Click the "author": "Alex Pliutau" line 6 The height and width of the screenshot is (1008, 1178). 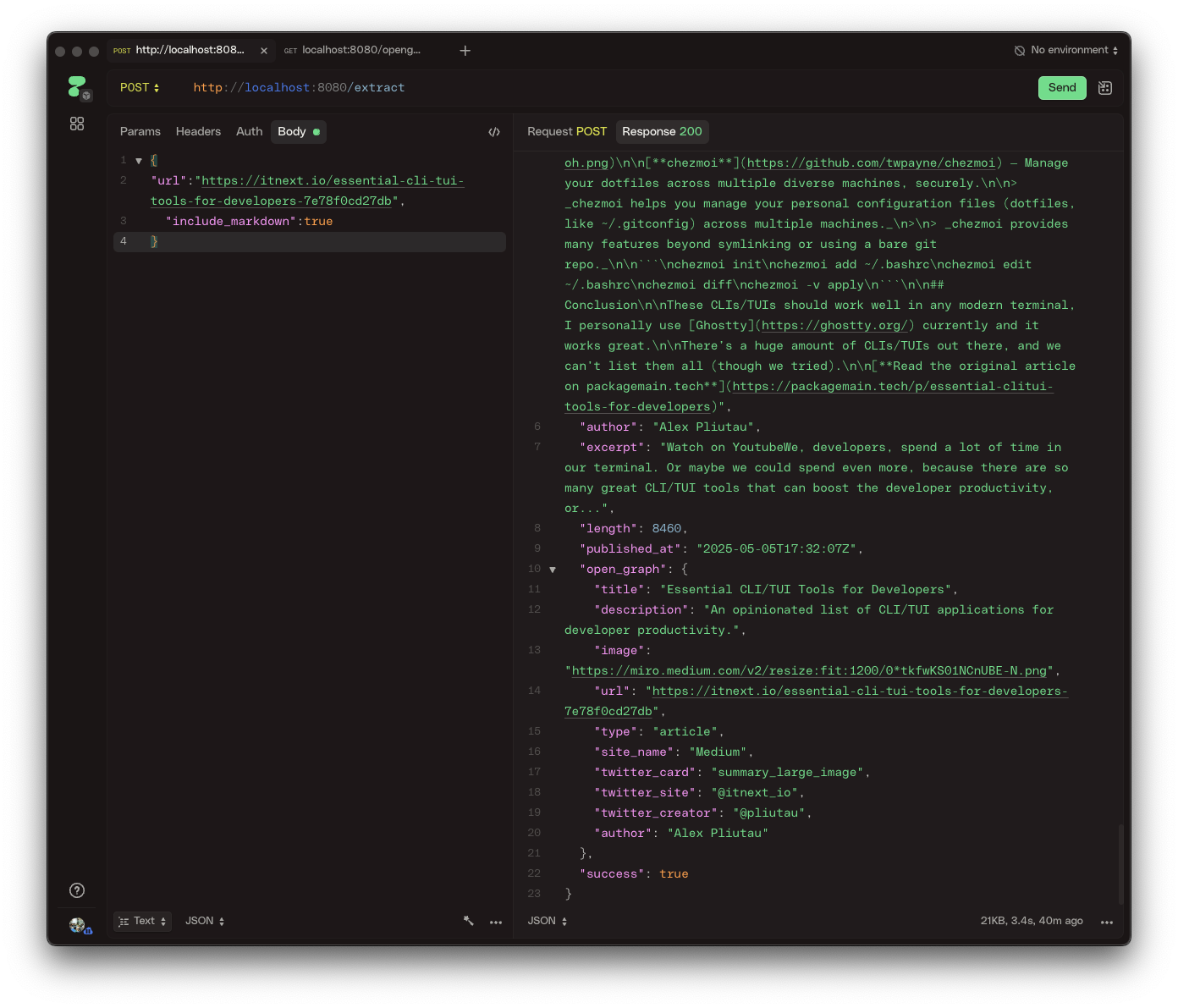tap(670, 427)
